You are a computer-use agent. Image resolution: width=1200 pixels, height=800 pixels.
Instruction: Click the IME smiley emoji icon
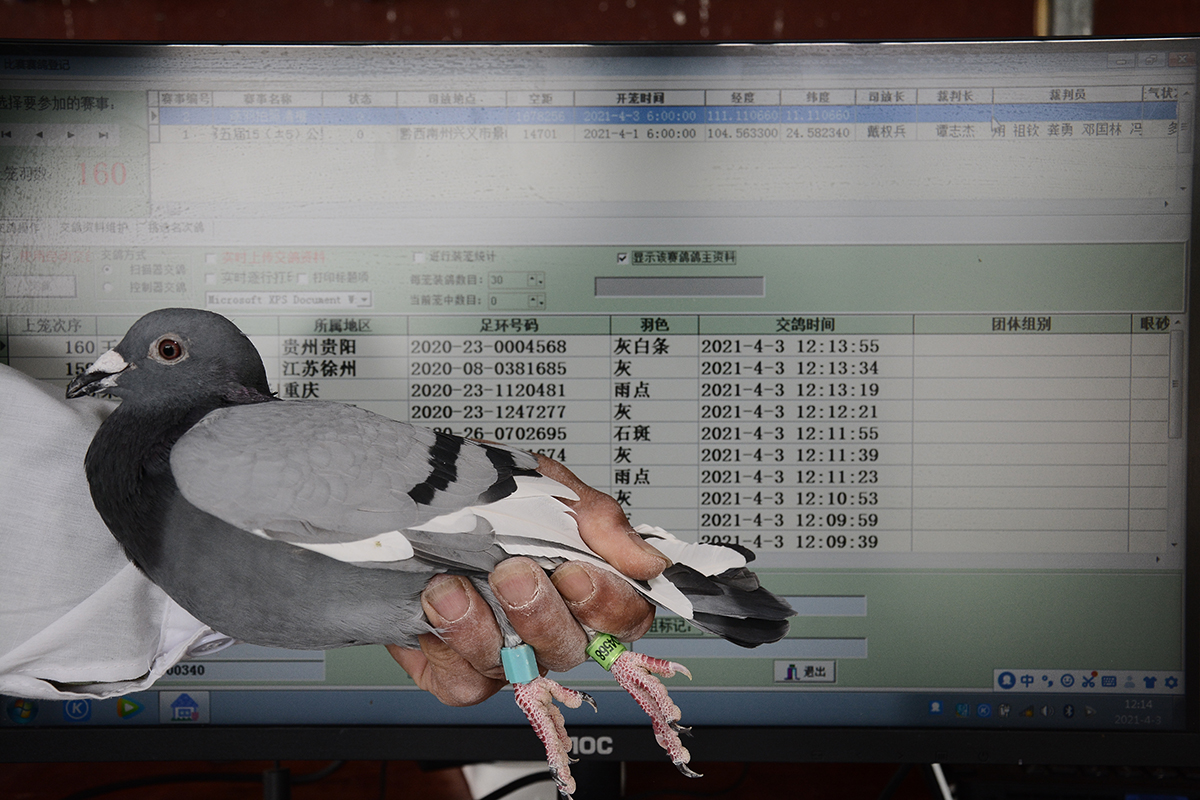pos(1068,681)
